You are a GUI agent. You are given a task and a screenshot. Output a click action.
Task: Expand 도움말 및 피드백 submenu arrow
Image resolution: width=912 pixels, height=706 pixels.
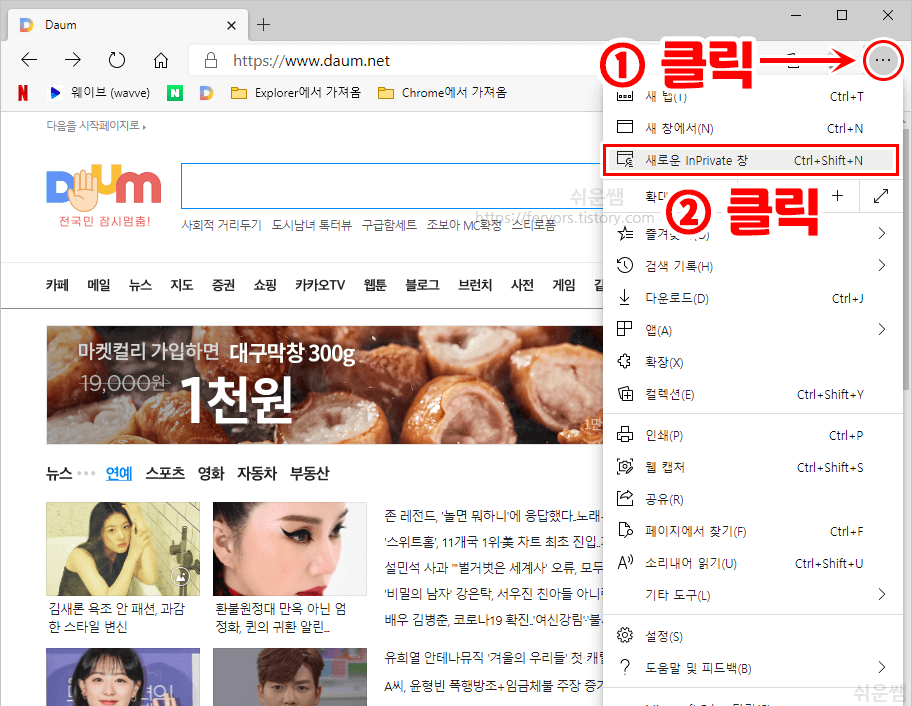pyautogui.click(x=882, y=666)
